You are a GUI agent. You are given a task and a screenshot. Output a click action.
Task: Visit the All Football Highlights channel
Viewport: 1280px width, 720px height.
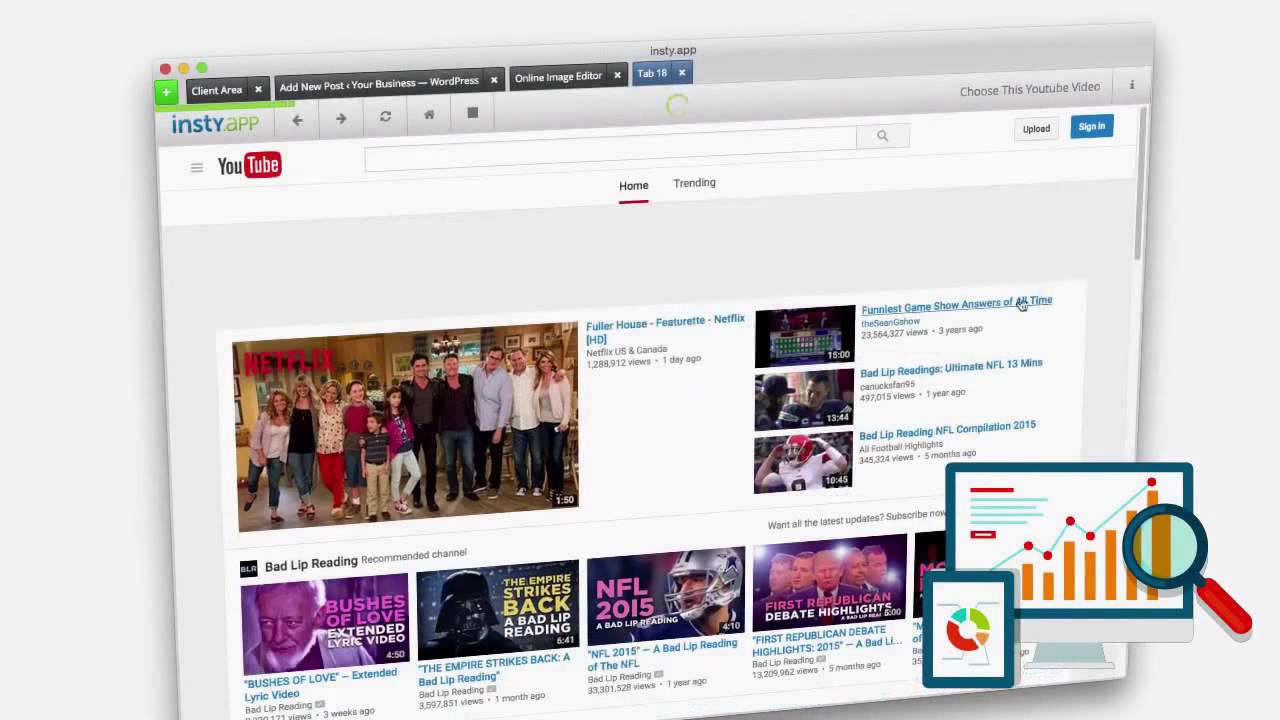901,446
